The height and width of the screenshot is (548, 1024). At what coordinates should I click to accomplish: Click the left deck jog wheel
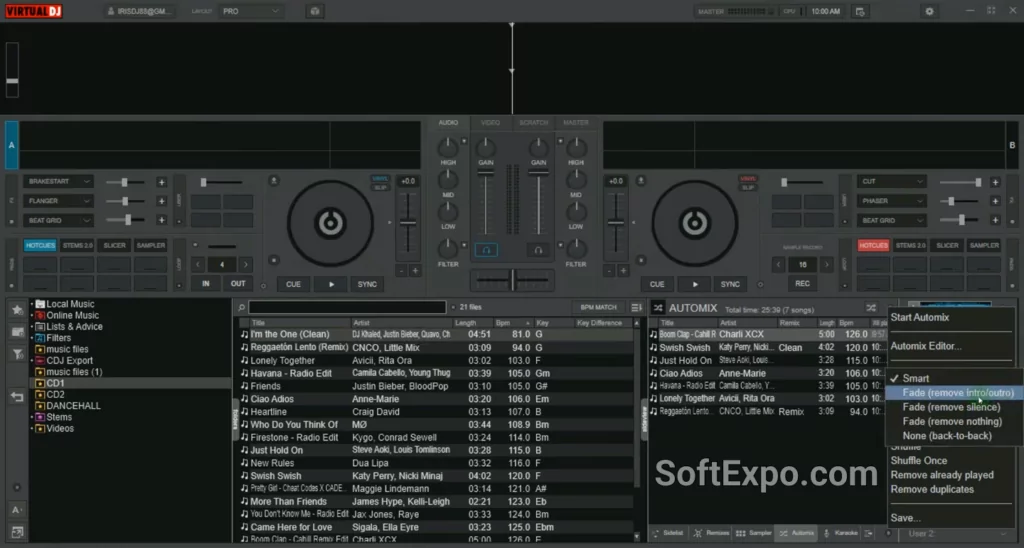[x=330, y=223]
